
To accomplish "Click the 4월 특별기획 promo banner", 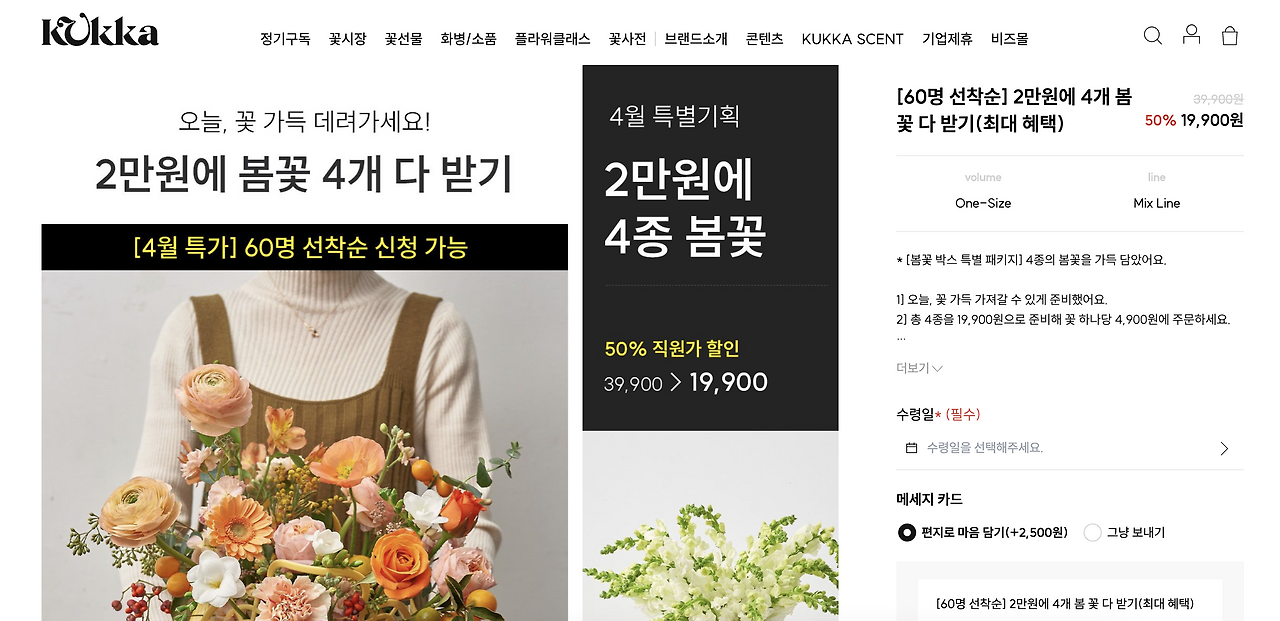I will (710, 248).
